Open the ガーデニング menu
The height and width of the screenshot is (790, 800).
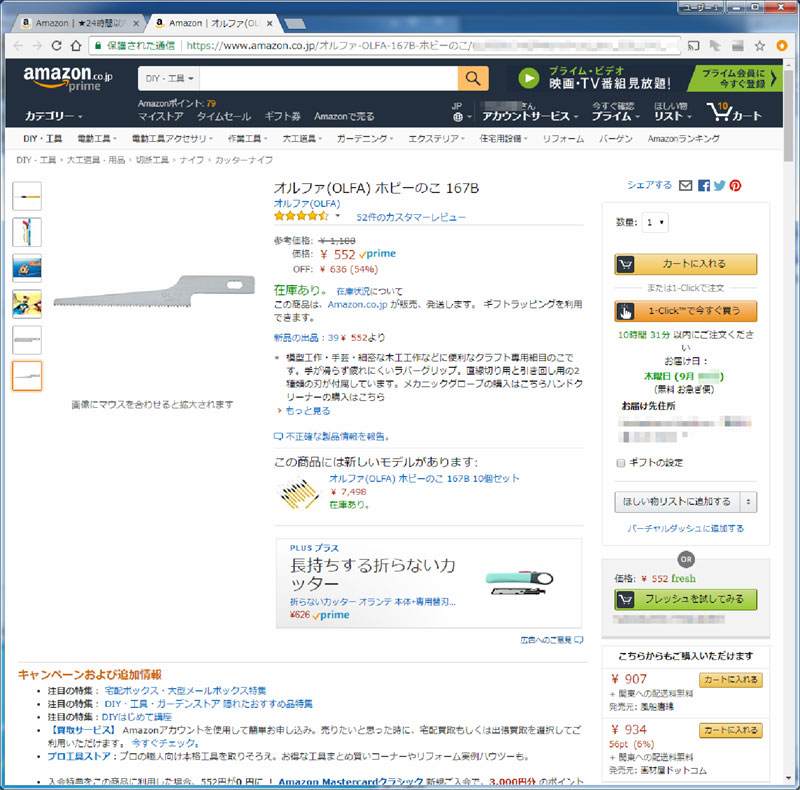pos(365,139)
